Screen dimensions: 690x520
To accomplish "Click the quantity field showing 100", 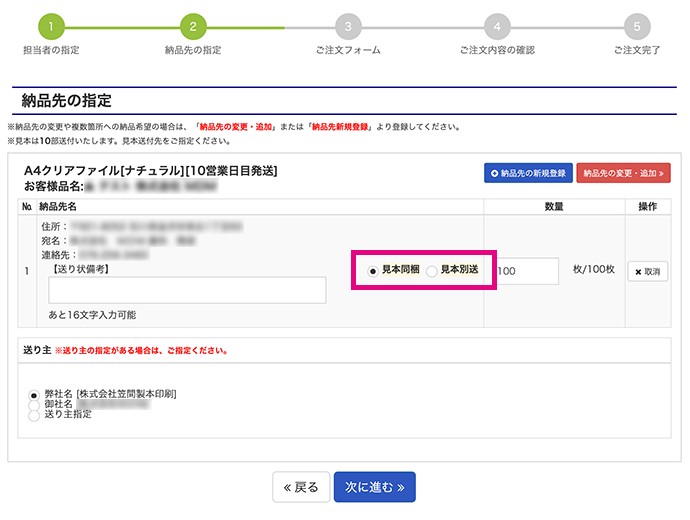I will 526,271.
